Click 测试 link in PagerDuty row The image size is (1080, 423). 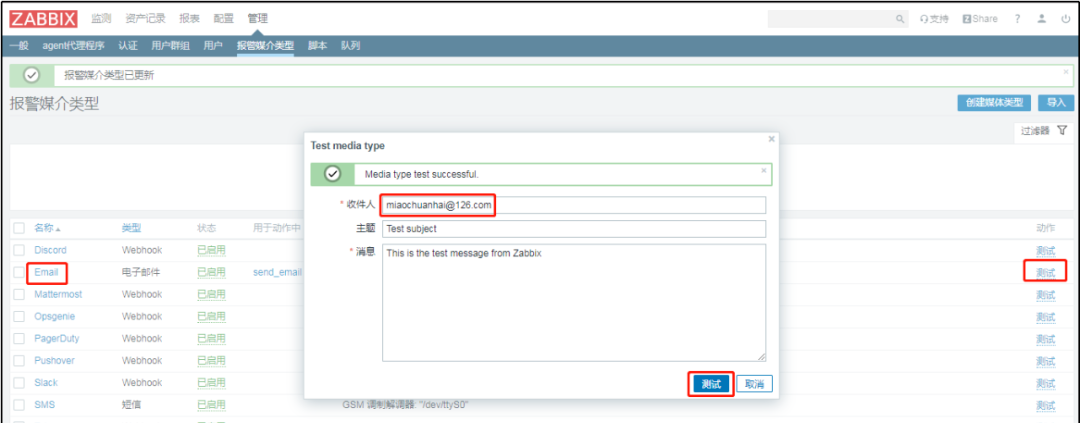point(1046,338)
